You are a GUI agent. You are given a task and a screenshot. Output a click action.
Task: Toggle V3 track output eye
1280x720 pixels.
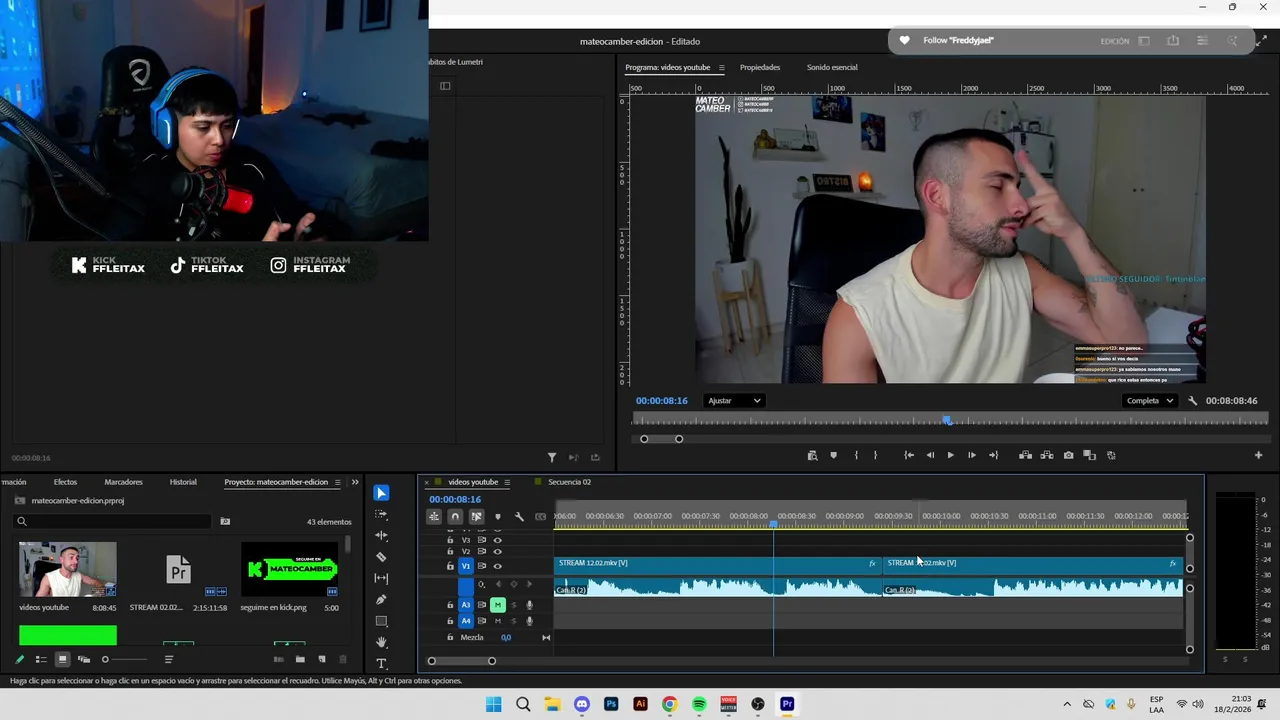coord(497,540)
